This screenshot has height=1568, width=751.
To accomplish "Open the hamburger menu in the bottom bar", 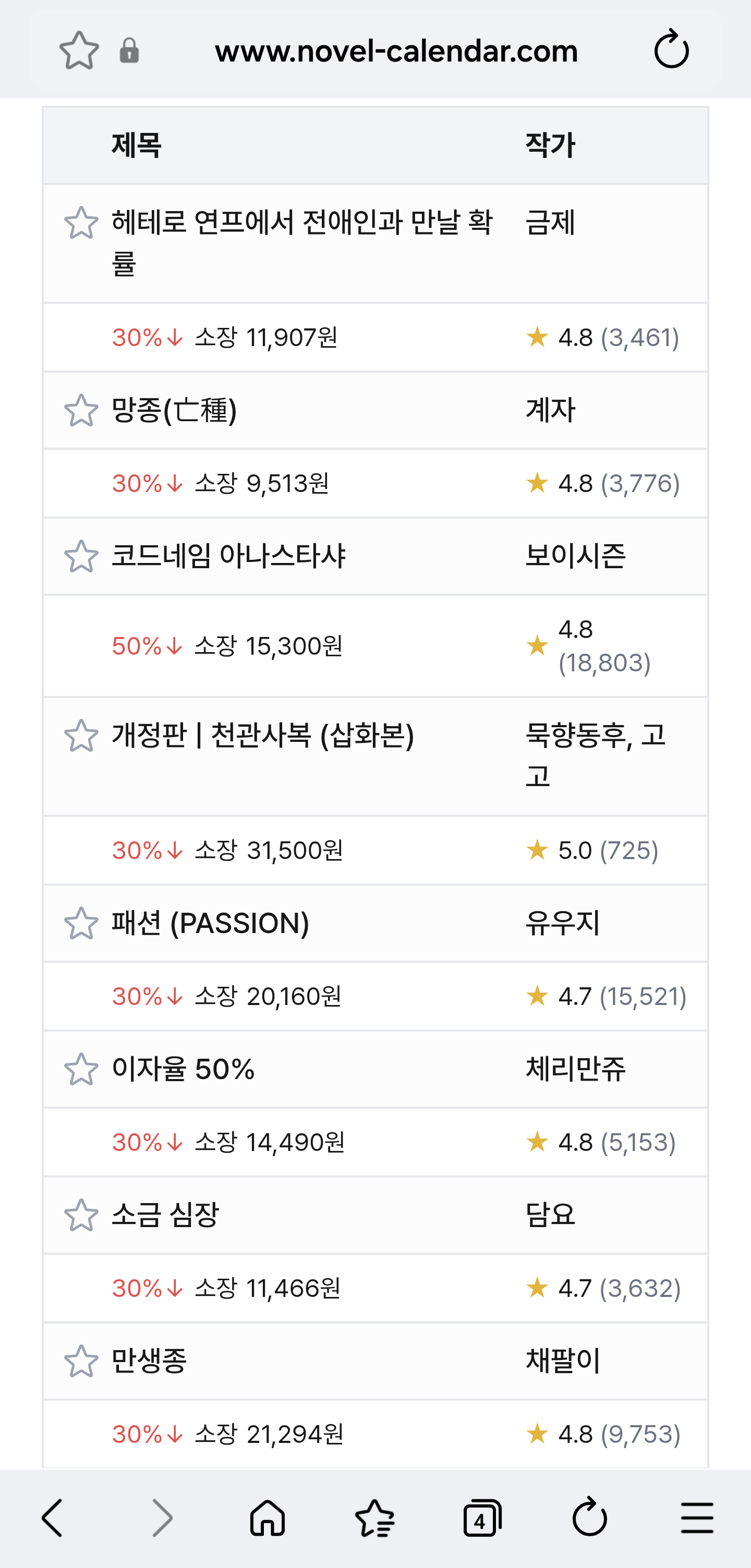I will (x=697, y=1518).
